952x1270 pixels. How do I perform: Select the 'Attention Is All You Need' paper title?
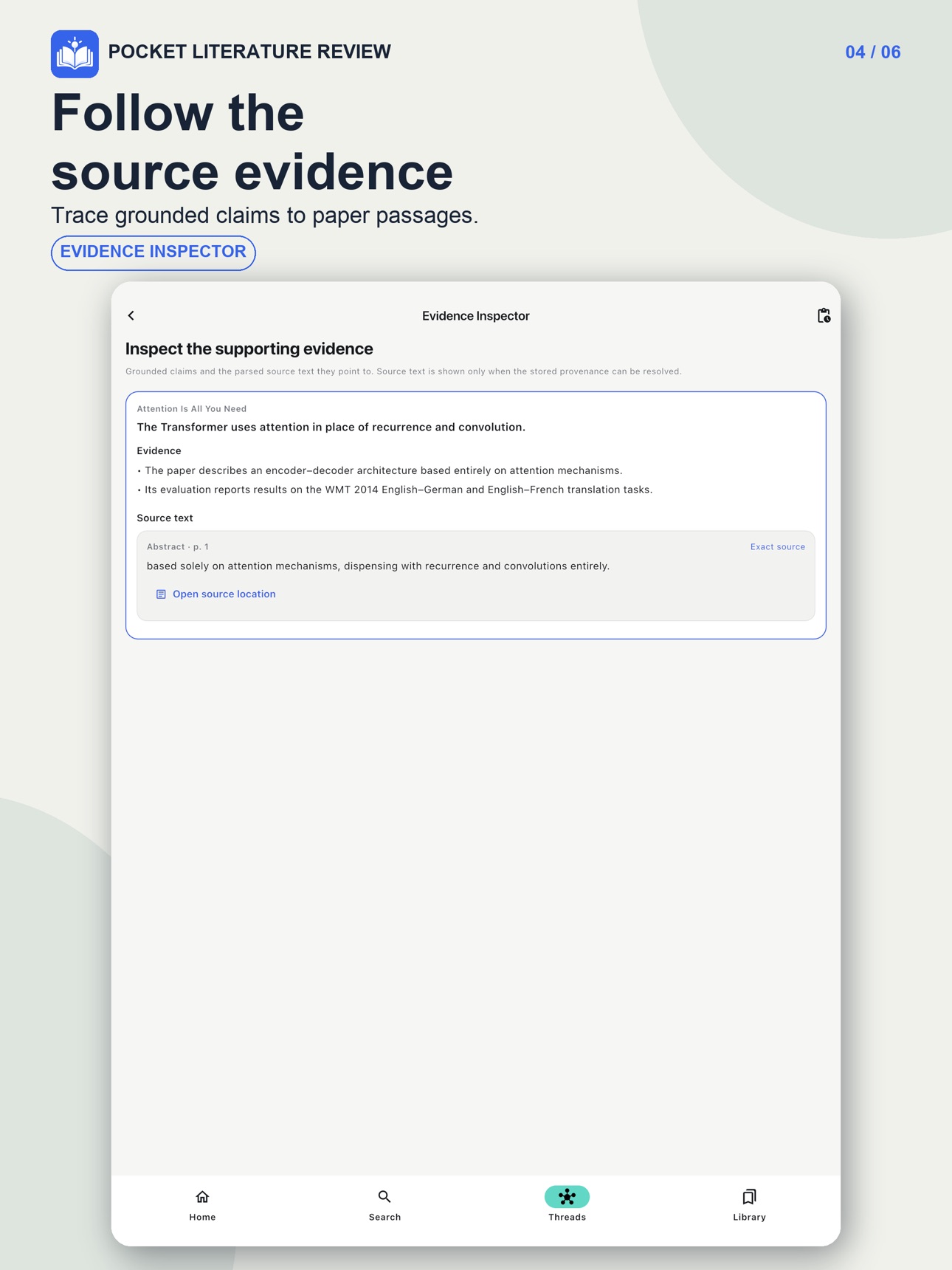pyautogui.click(x=192, y=408)
